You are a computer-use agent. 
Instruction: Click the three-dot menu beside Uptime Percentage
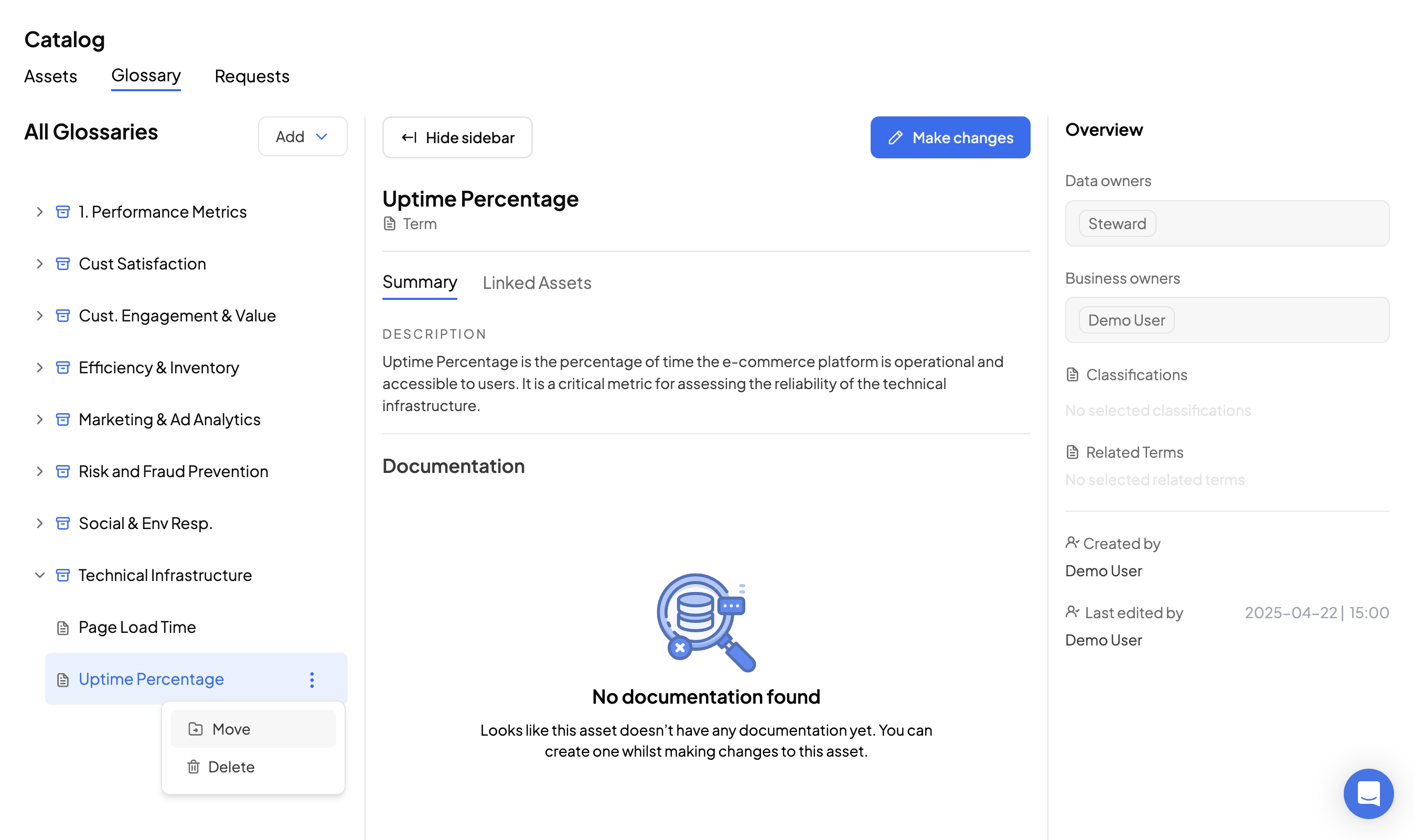[312, 679]
